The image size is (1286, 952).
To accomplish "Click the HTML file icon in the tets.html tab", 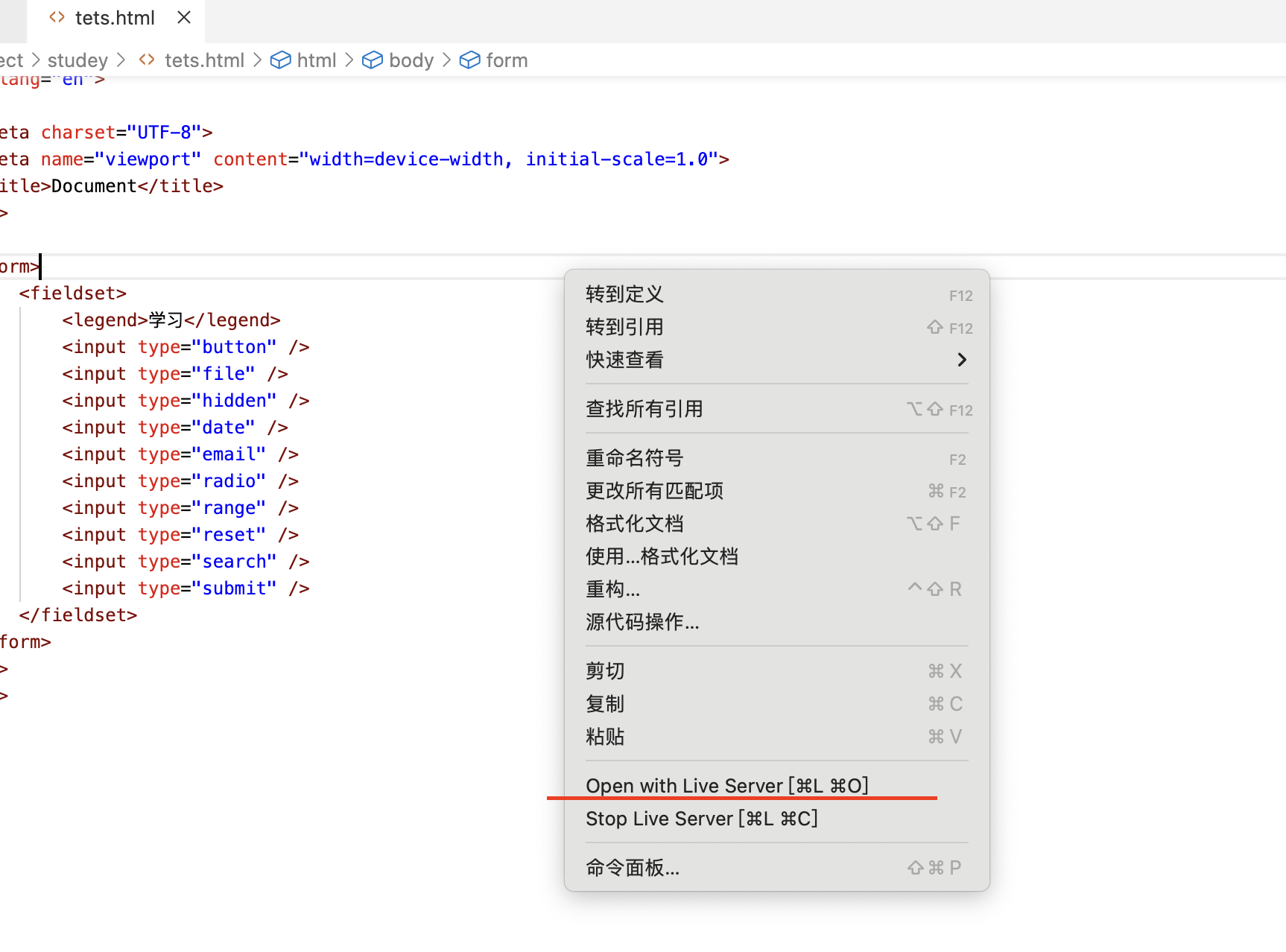I will [57, 17].
